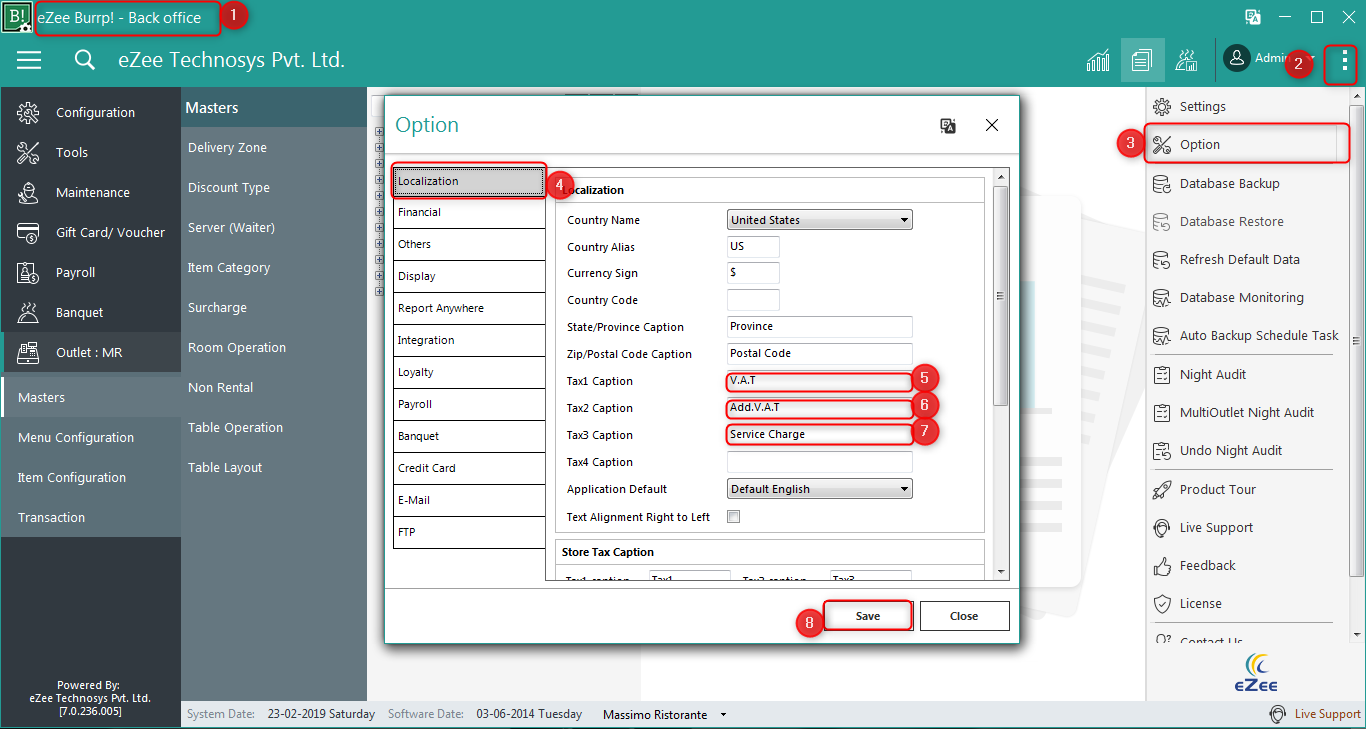Open the Application Default language dropdown

[x=820, y=489]
